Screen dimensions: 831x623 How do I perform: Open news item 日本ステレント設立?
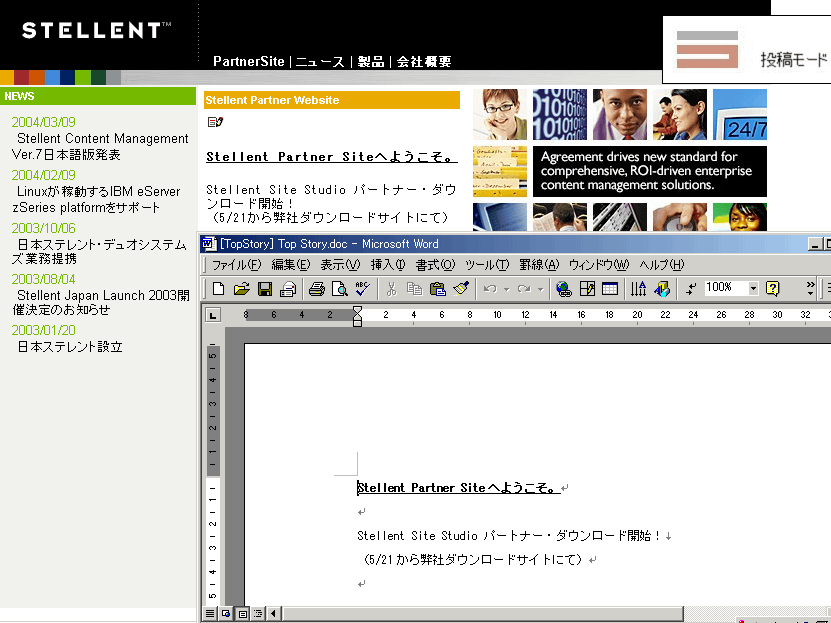pyautogui.click(x=70, y=347)
